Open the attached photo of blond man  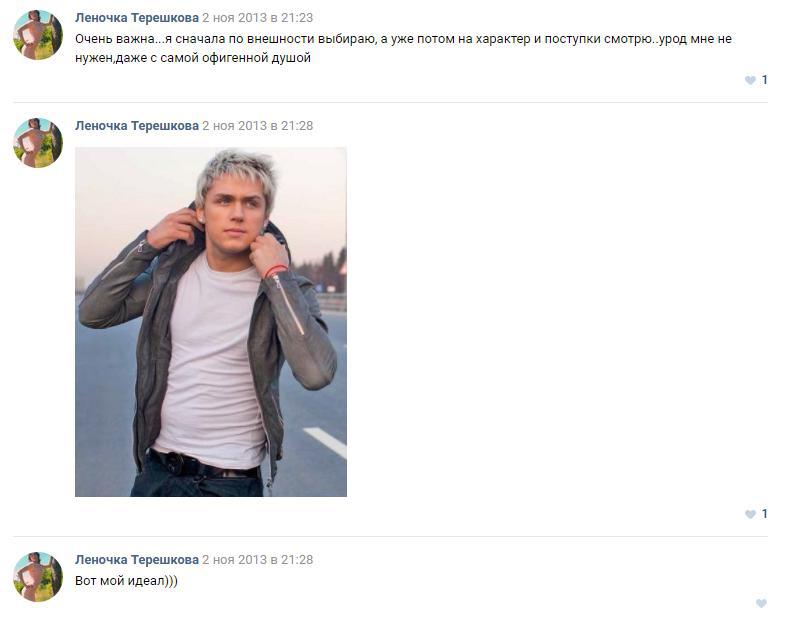point(211,322)
